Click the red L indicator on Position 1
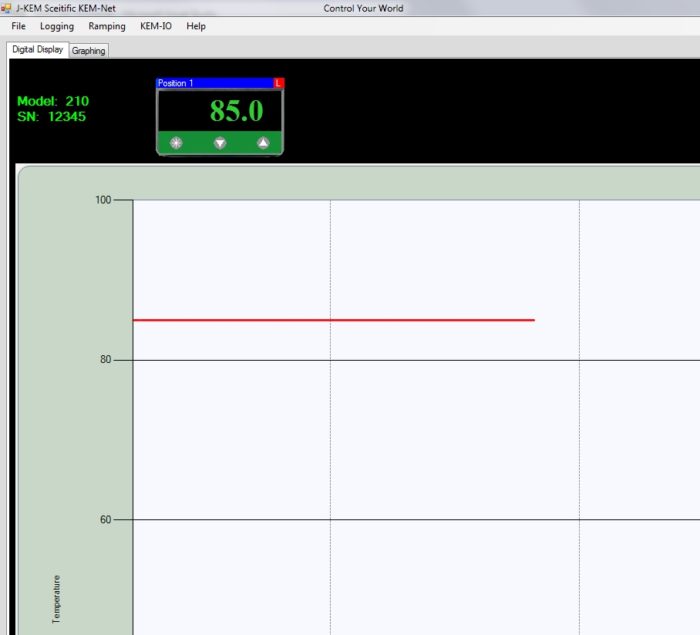The image size is (700, 635). coord(278,83)
